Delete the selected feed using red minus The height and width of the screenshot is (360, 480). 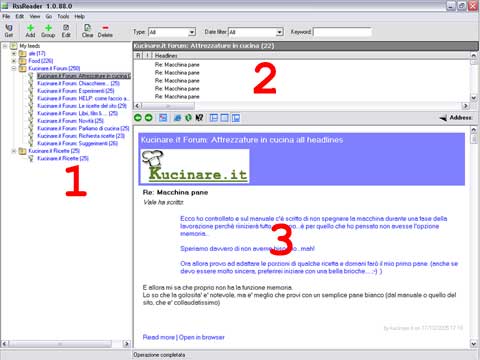(x=105, y=30)
